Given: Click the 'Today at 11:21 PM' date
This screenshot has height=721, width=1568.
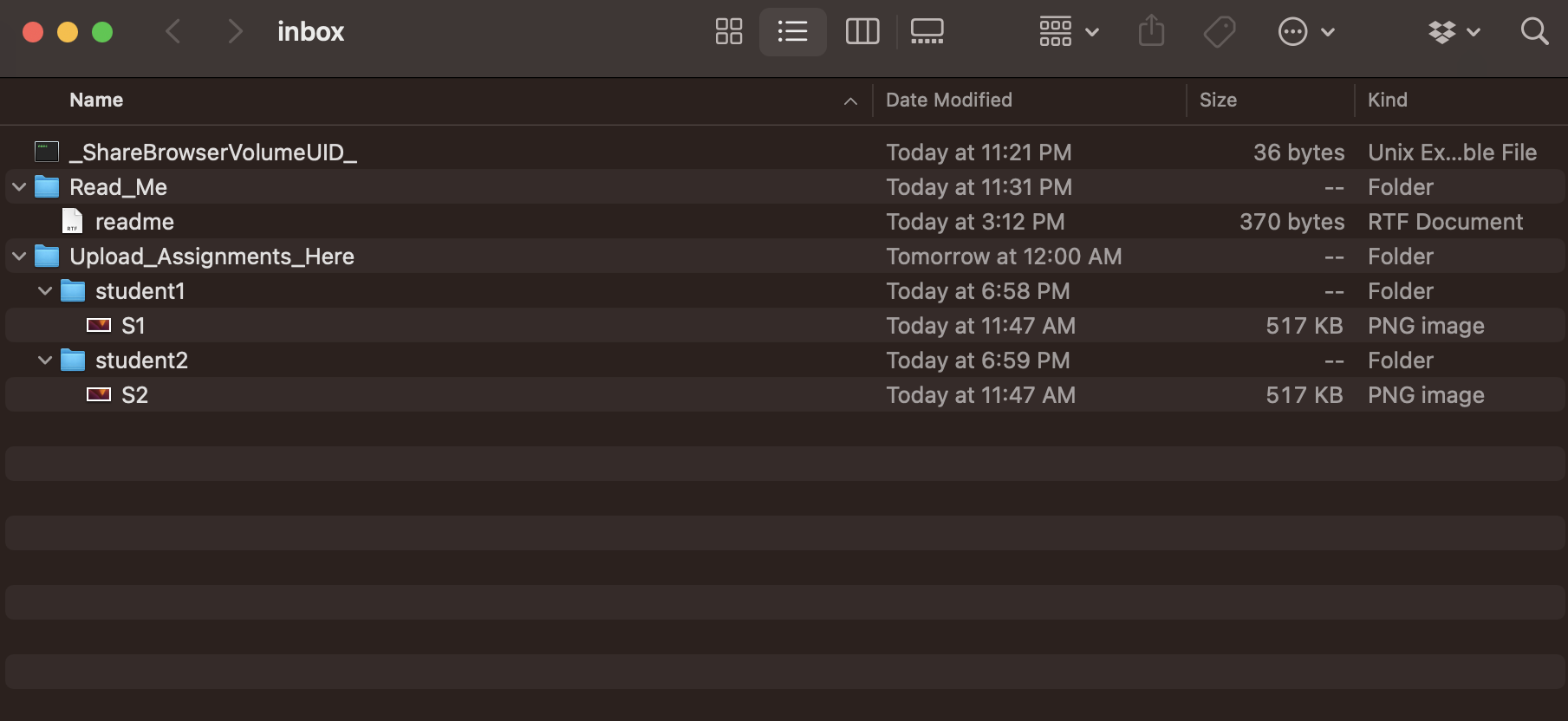Looking at the screenshot, I should tap(979, 153).
